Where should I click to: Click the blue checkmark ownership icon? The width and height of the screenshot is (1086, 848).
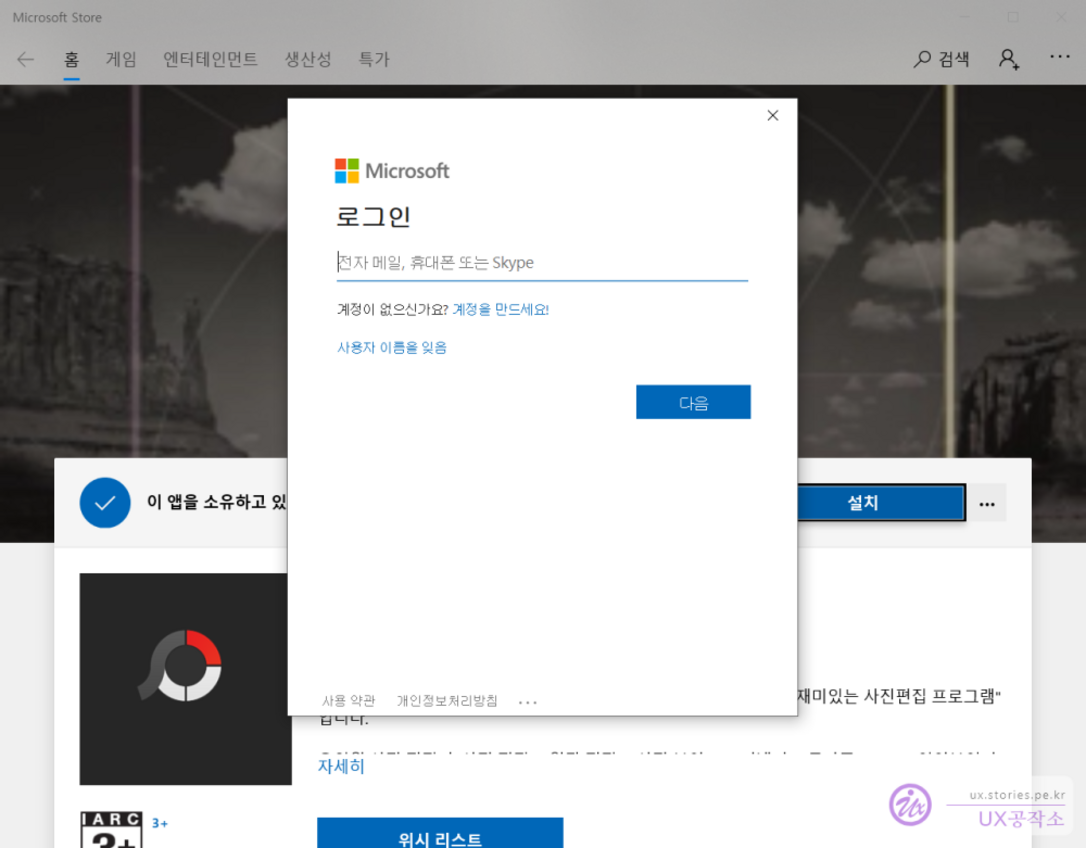105,503
